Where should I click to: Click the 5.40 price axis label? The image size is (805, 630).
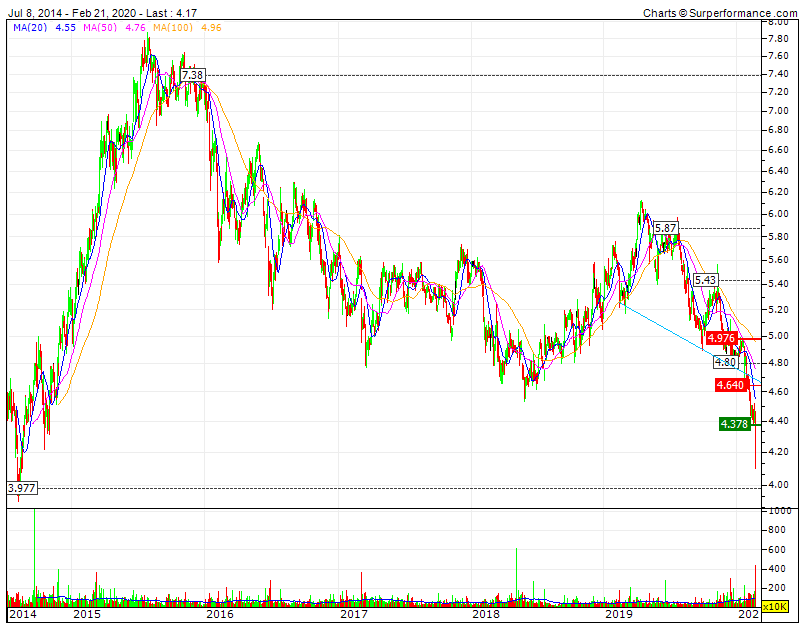point(778,284)
